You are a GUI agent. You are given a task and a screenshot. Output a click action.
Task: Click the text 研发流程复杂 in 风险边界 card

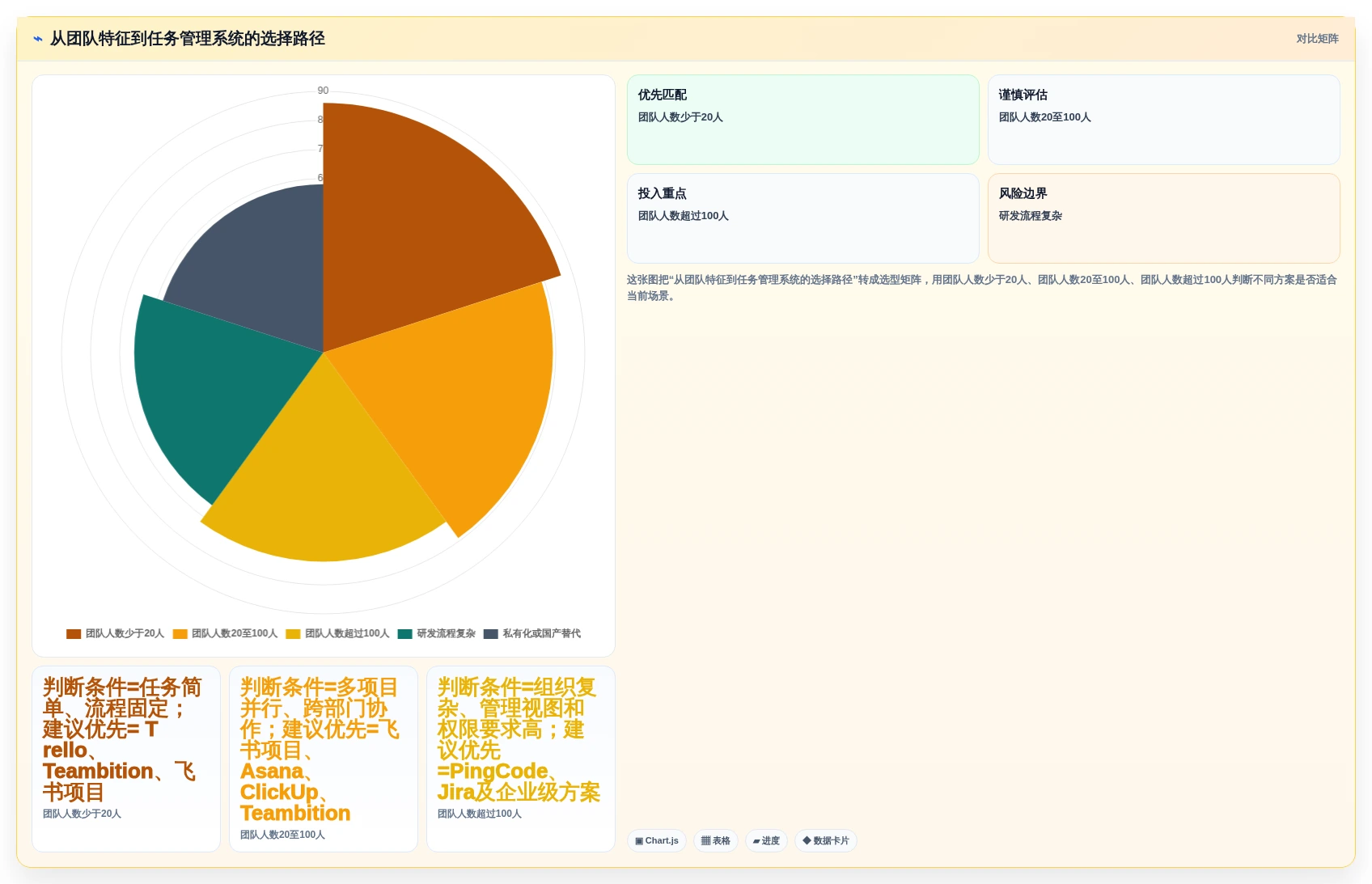point(1031,216)
